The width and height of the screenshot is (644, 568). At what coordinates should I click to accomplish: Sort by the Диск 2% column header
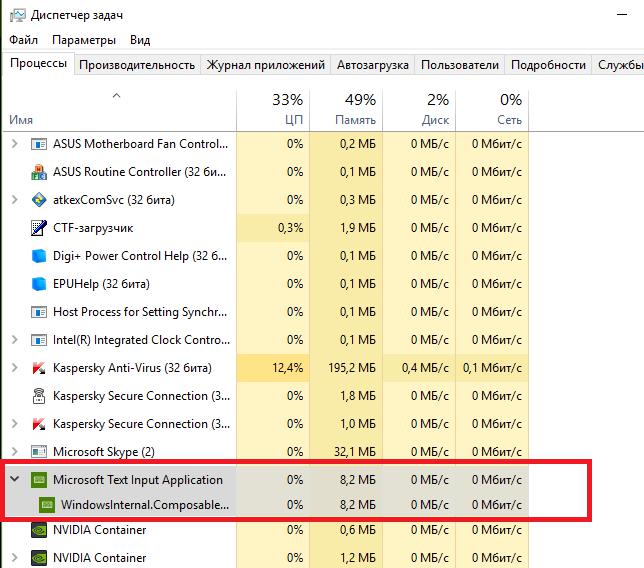[x=419, y=110]
